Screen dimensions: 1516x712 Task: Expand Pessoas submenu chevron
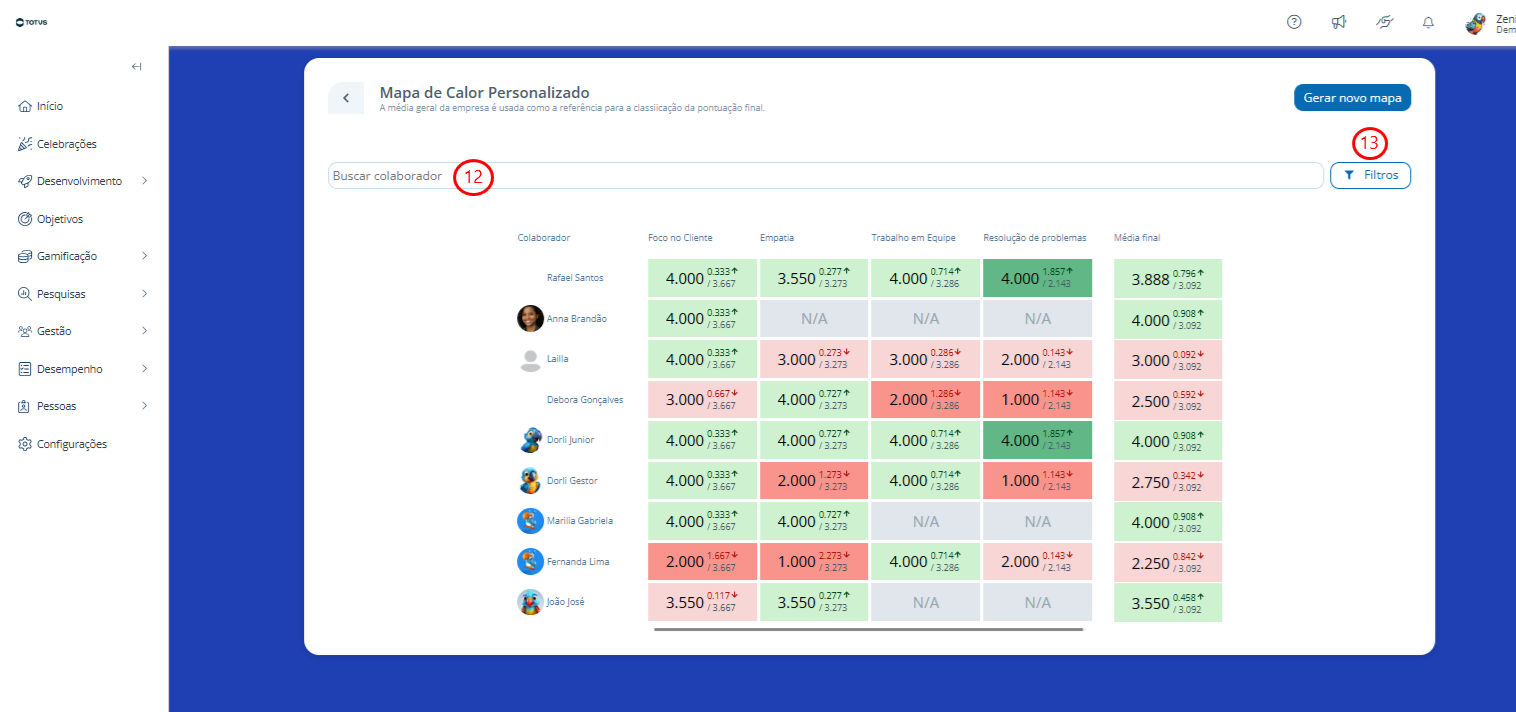coord(145,406)
